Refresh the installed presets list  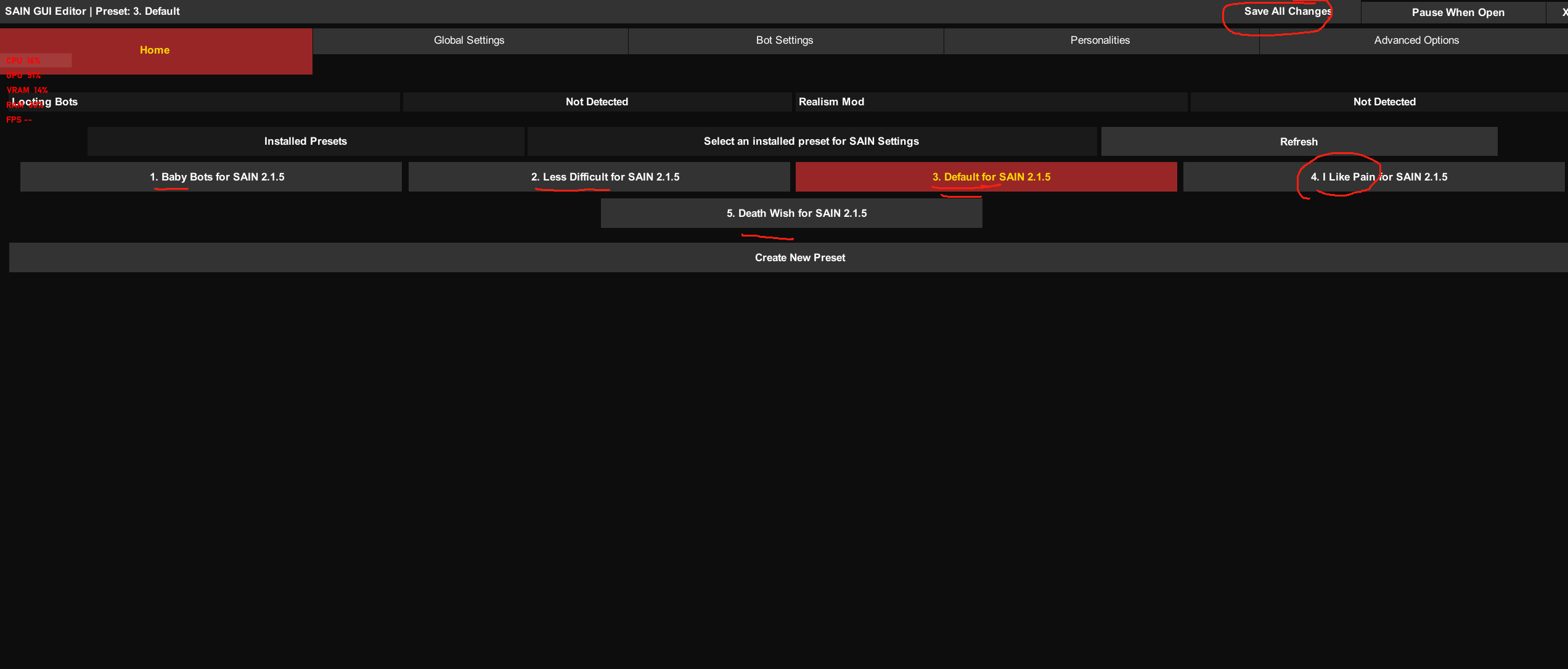1299,142
